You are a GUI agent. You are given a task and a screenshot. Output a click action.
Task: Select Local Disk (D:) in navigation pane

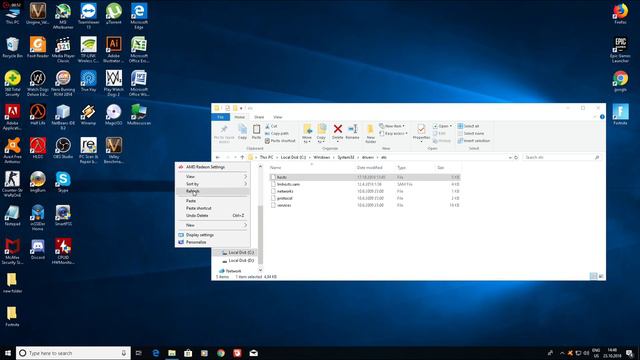pyautogui.click(x=241, y=260)
